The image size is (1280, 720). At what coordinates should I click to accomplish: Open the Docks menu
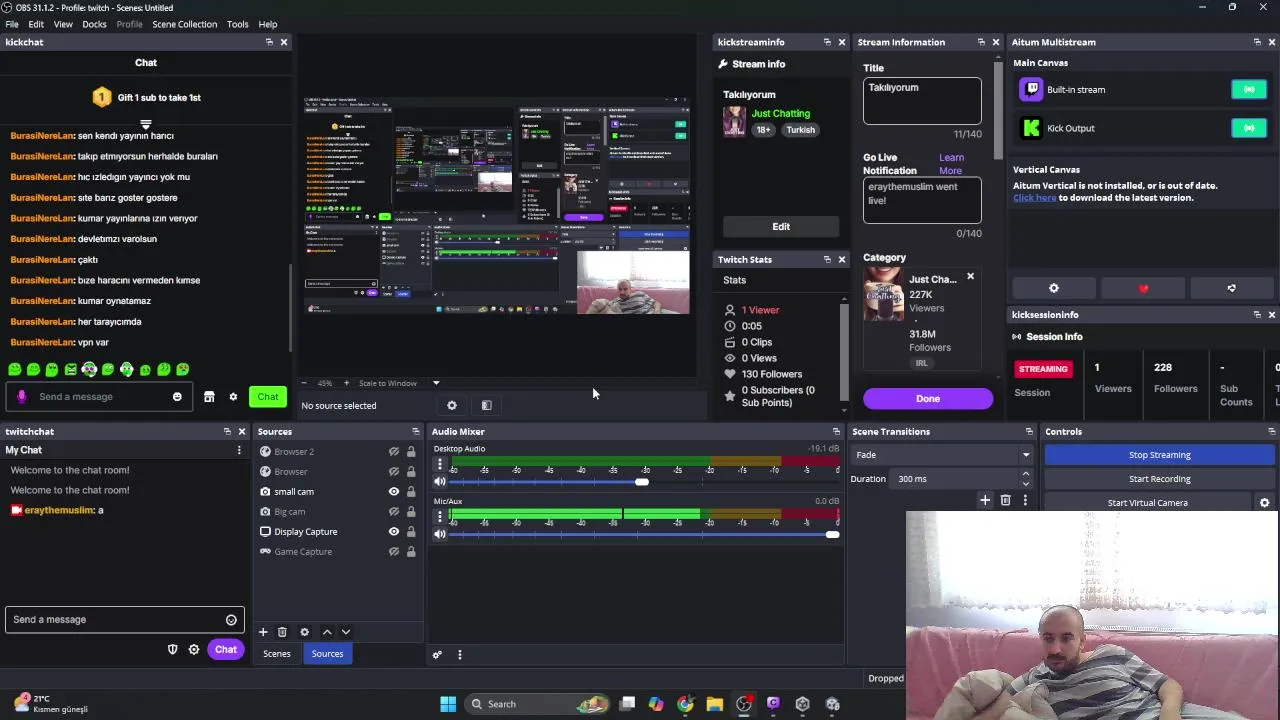click(x=94, y=24)
